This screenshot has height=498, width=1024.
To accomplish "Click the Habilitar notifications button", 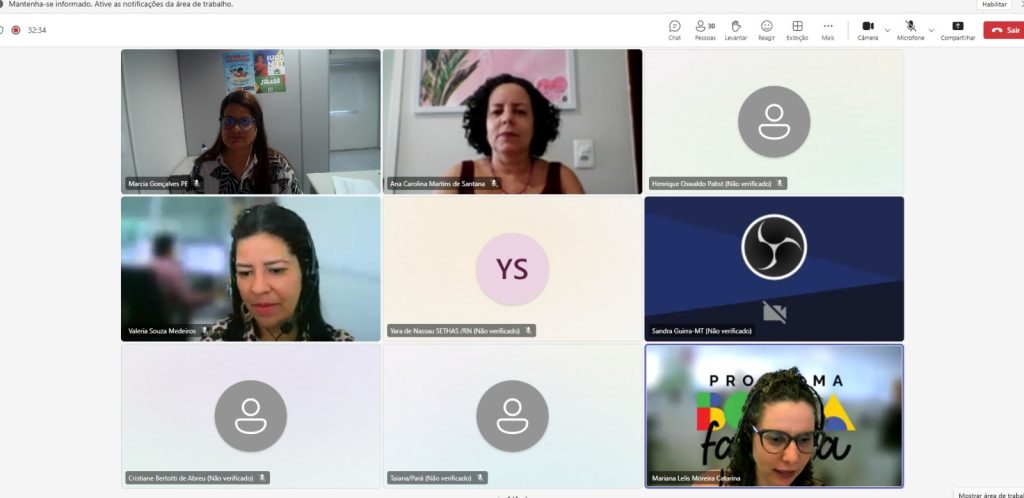I will pos(995,5).
